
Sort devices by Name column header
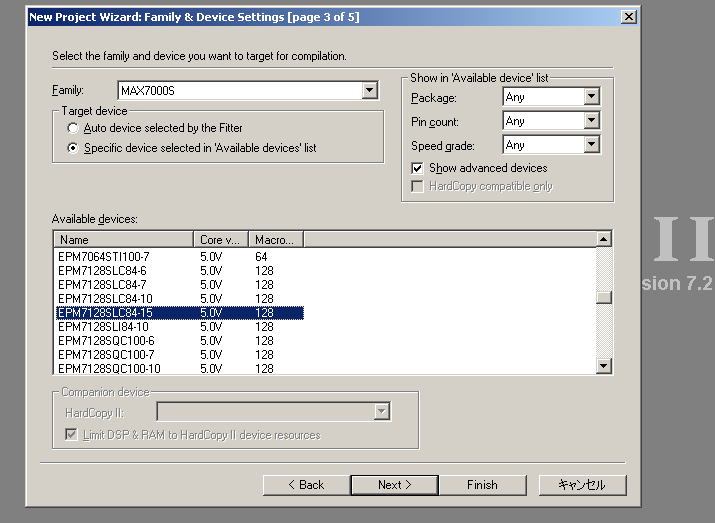pyautogui.click(x=124, y=240)
